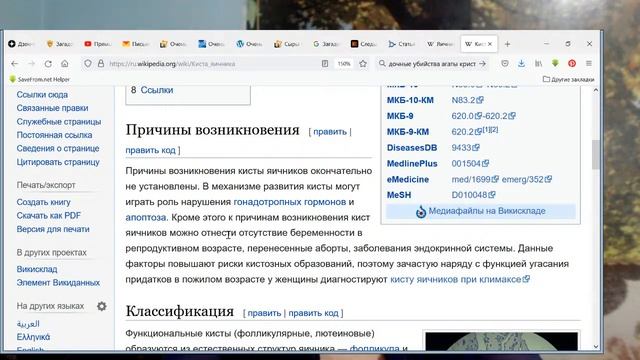Image resolution: width=640 pixels, height=360 pixels.
Task: Click the Wikimedia Commons logo icon
Action: click(x=421, y=211)
